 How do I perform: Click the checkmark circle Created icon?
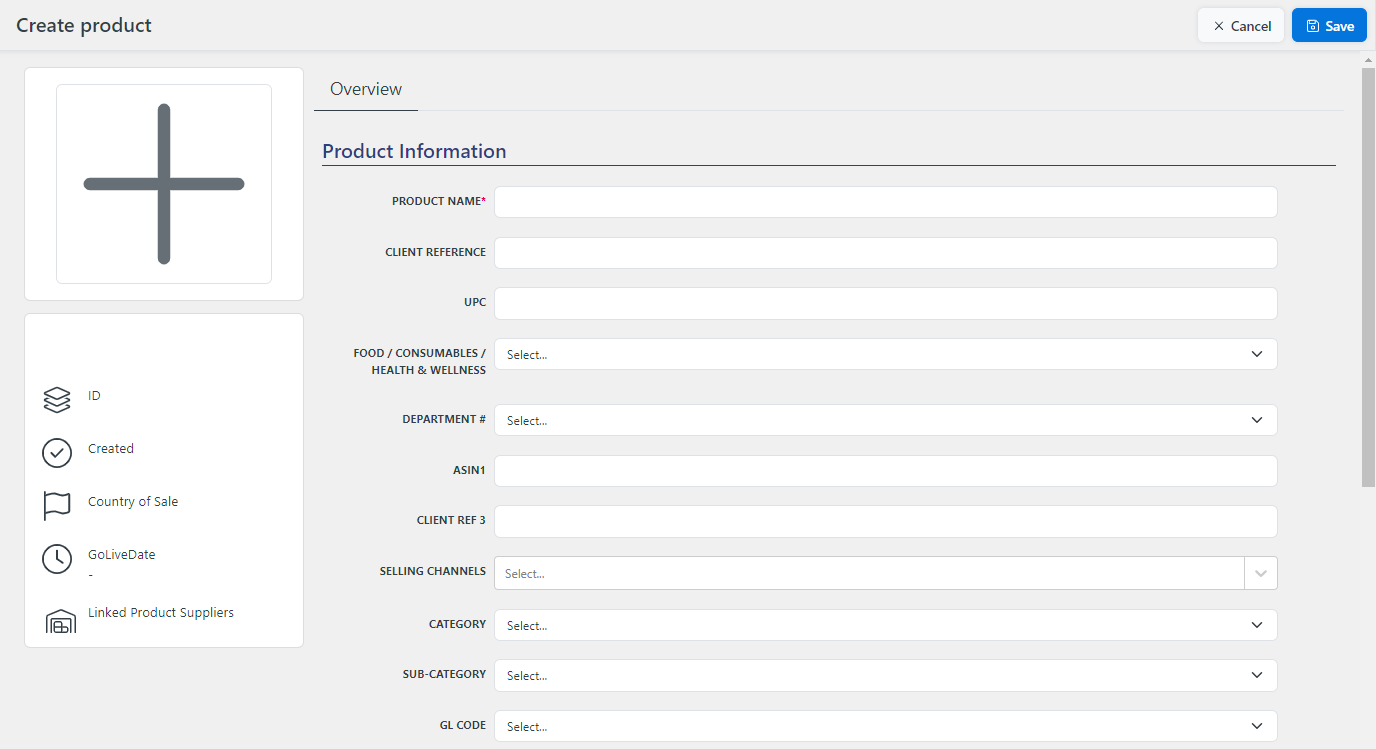click(57, 453)
